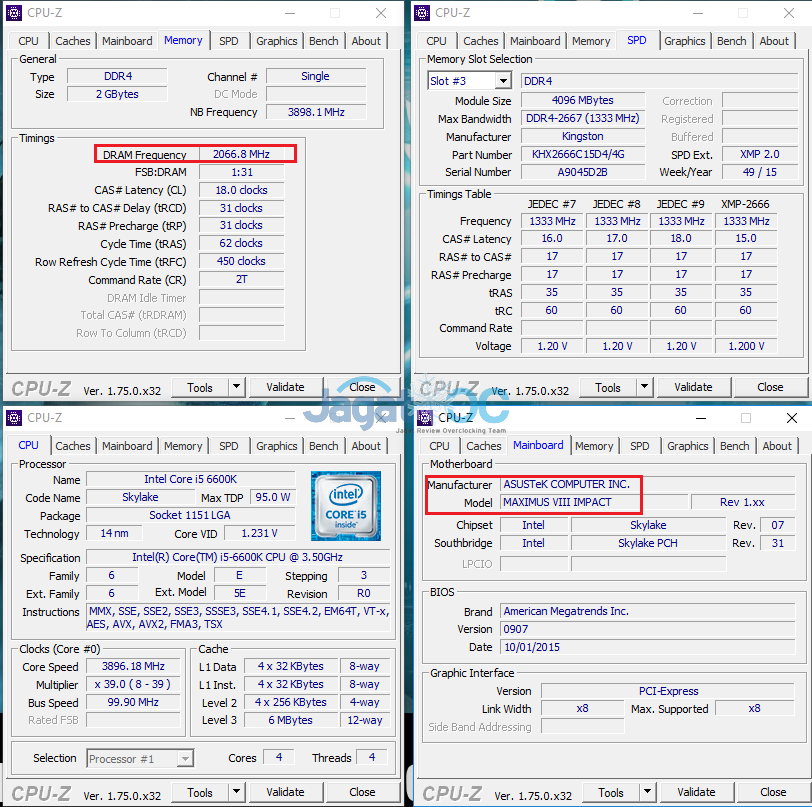Select the Memory tab in the Mainboard window
The height and width of the screenshot is (807, 812).
[x=594, y=446]
